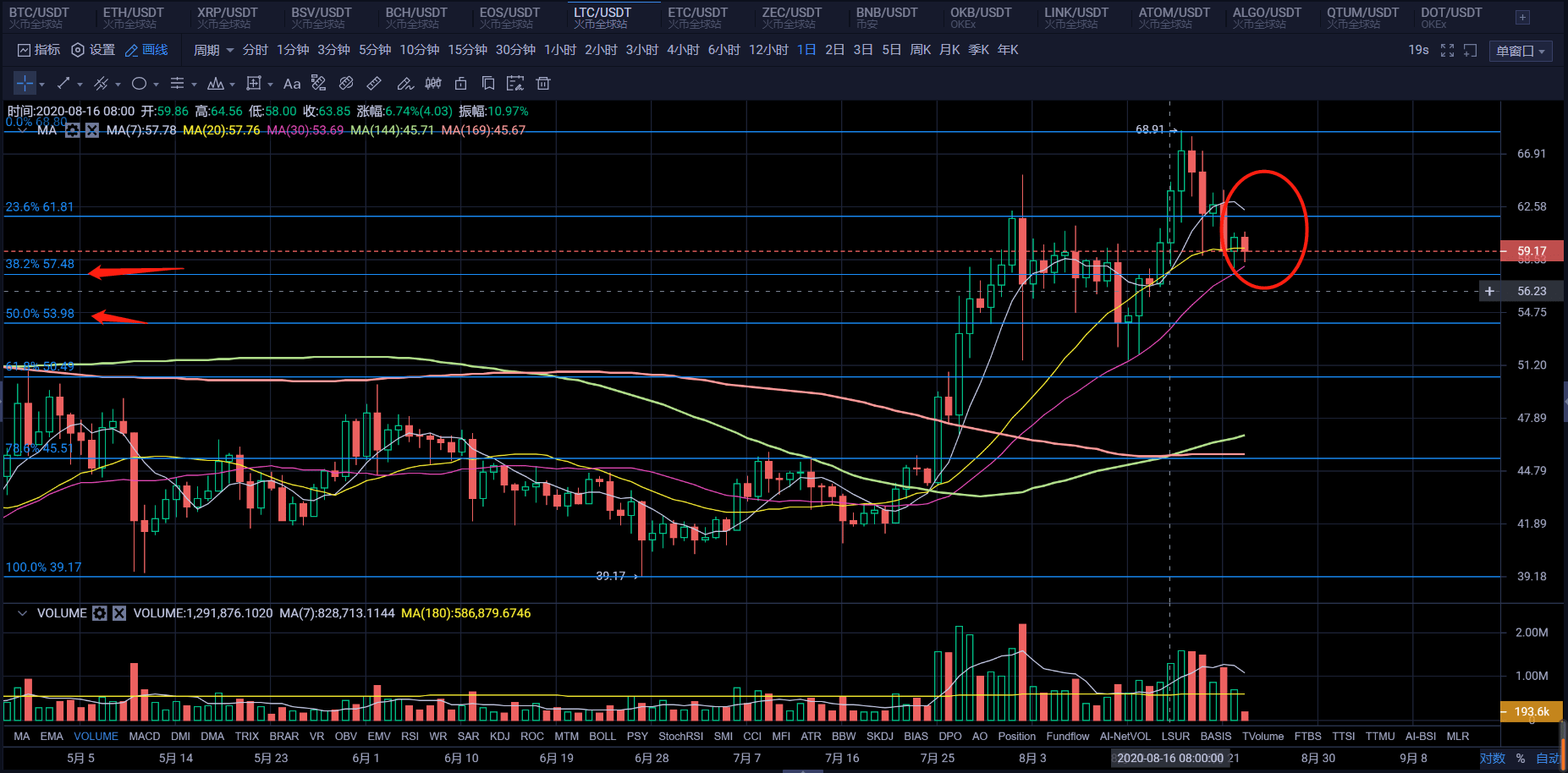Toggle the 对数 logarithmic scale
Image resolution: width=1568 pixels, height=773 pixels.
click(x=1492, y=758)
